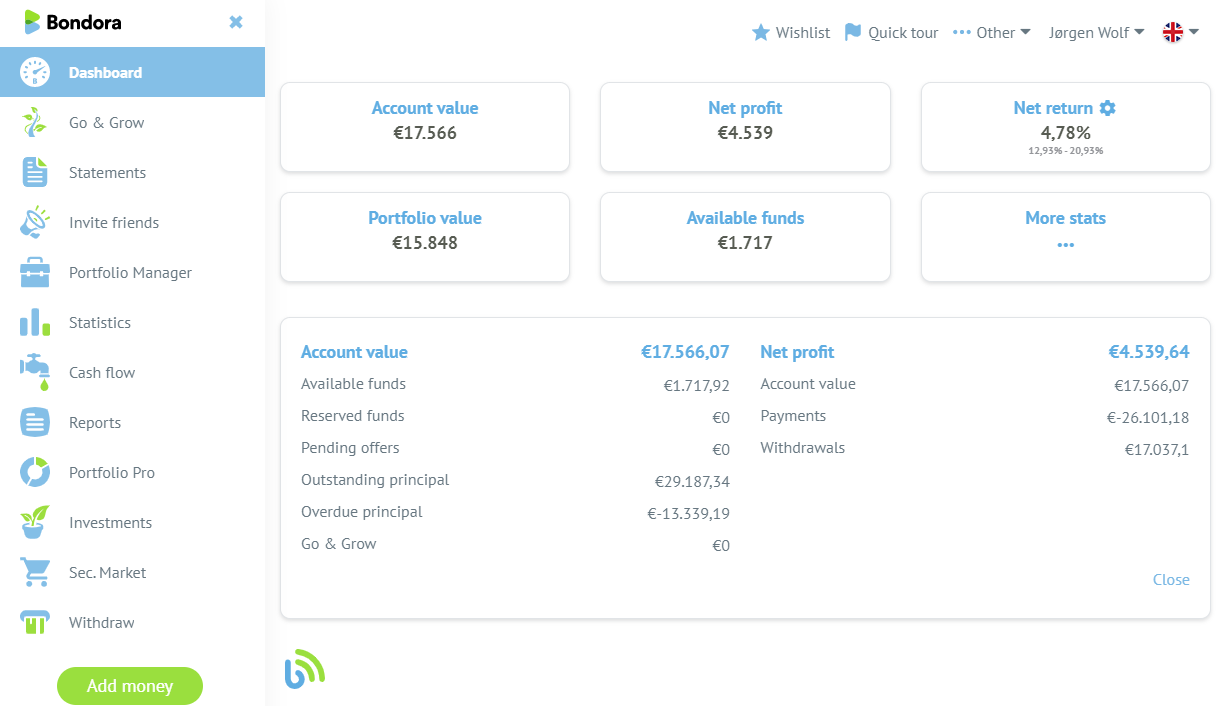
Task: Click the Account value summary card
Action: point(425,127)
